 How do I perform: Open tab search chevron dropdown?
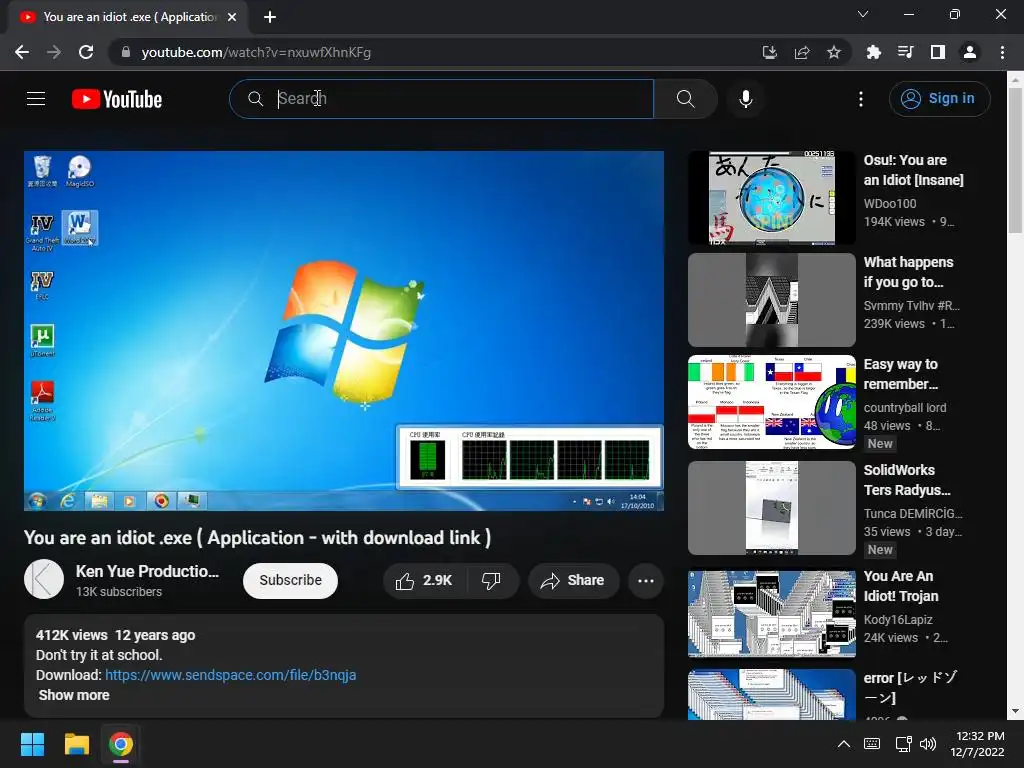pos(863,14)
